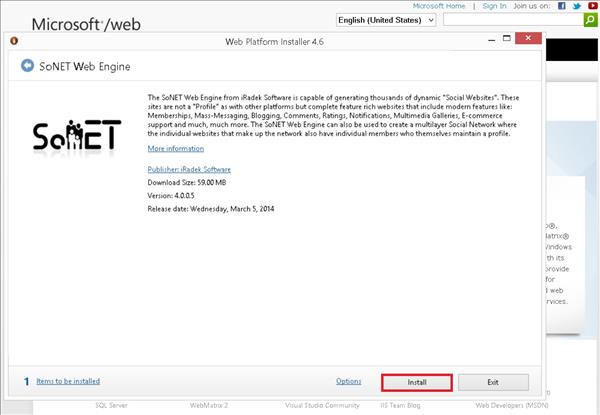Click the Sign In link
This screenshot has height=415, width=600.
(494, 6)
